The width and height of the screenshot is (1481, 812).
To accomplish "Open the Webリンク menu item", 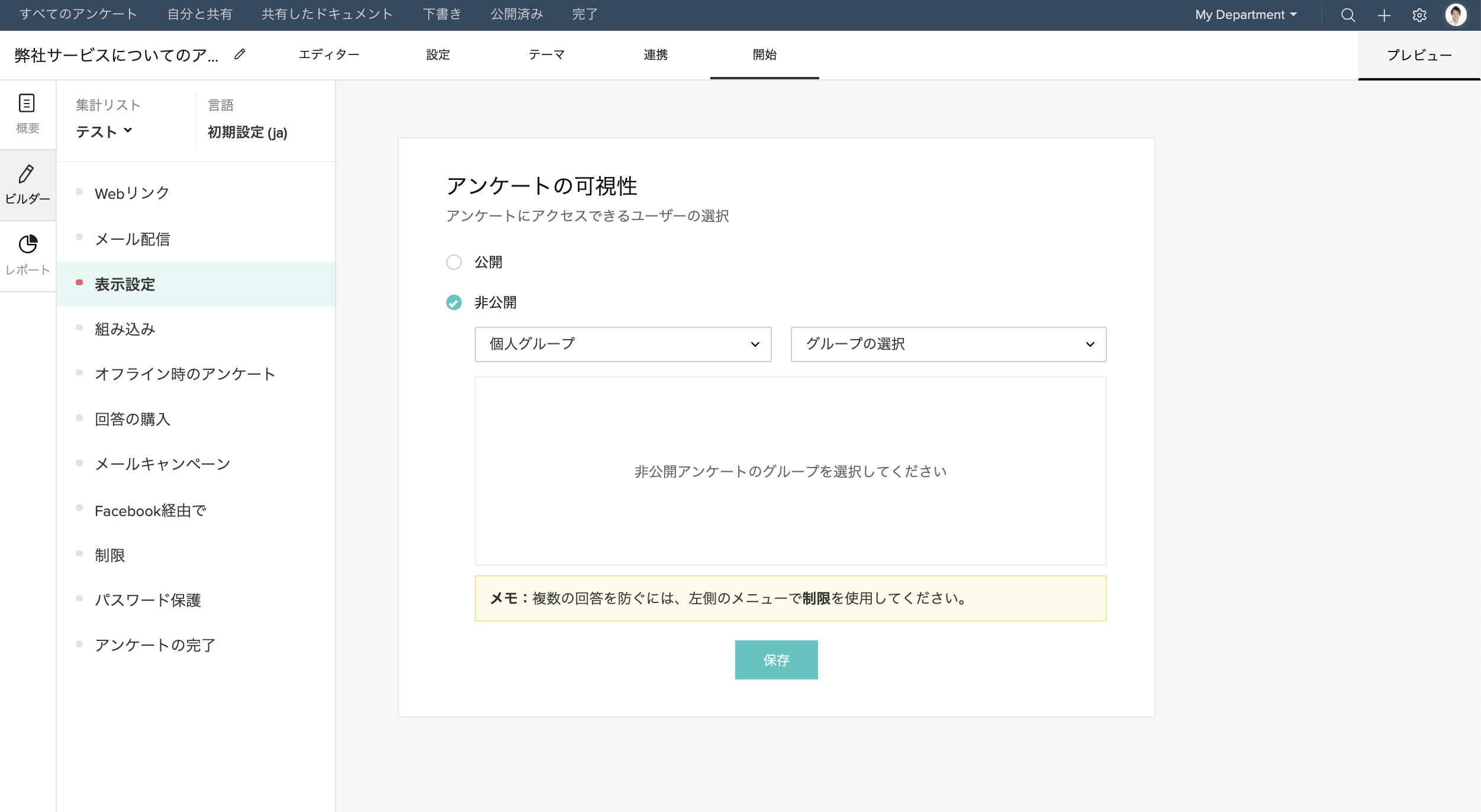I will (132, 194).
